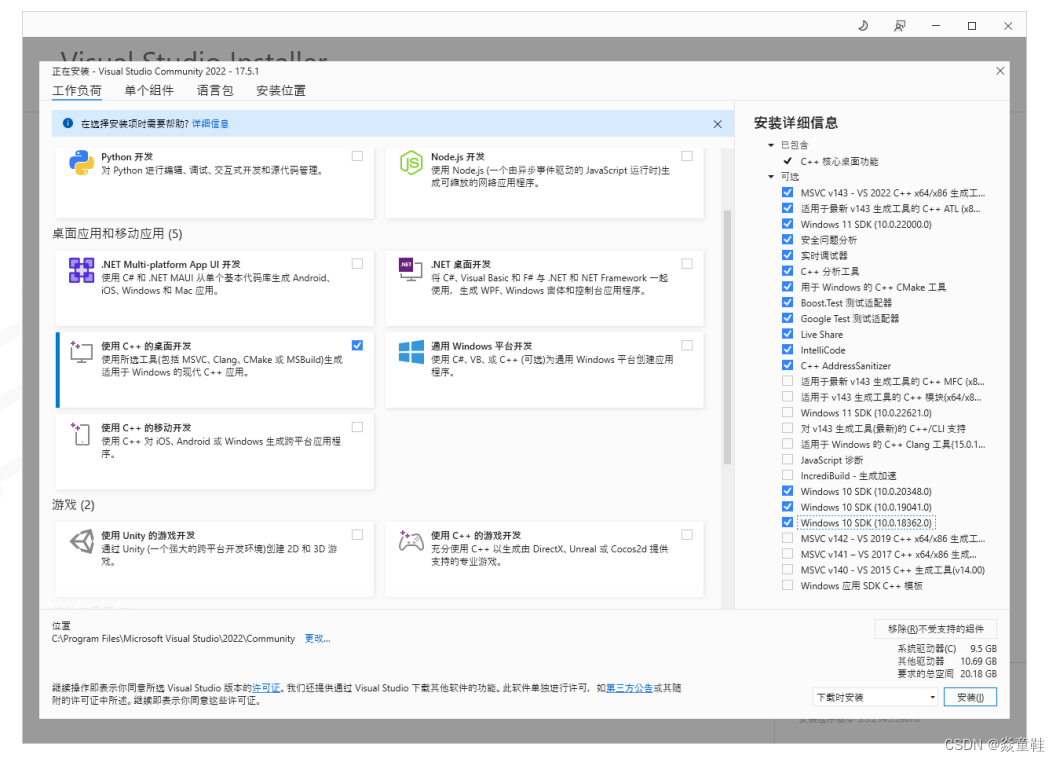Uncheck the Live Share optional component
This screenshot has width=1060, height=762.
[x=788, y=333]
